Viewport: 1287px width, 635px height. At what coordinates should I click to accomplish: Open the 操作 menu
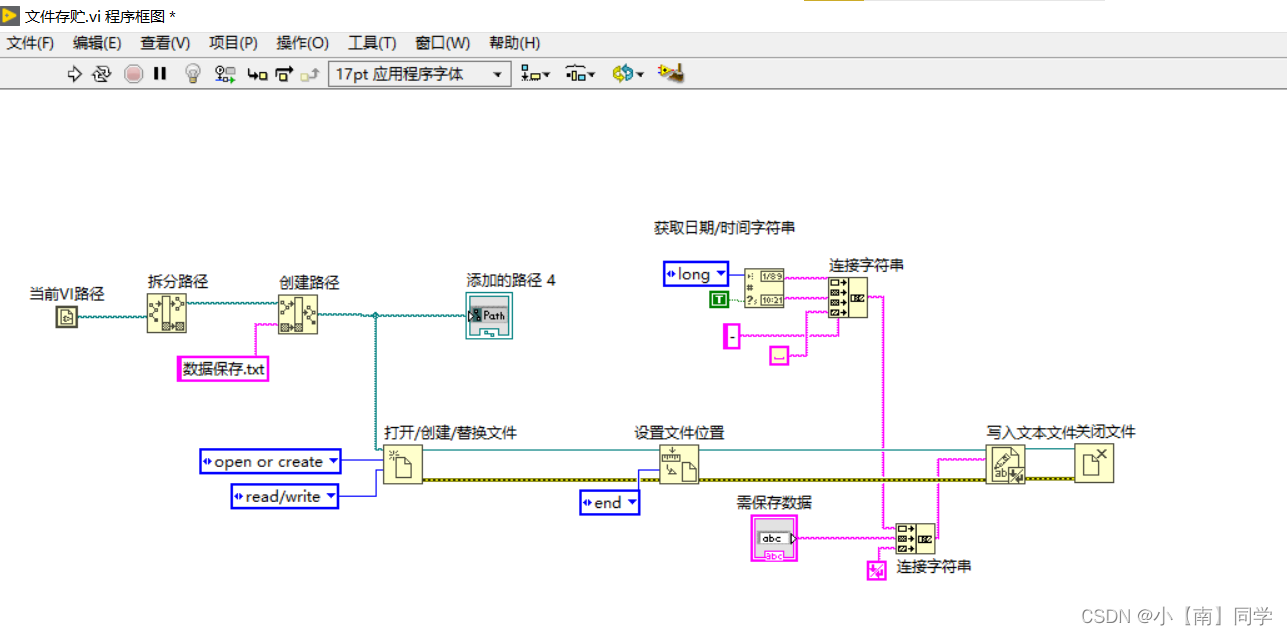point(302,42)
